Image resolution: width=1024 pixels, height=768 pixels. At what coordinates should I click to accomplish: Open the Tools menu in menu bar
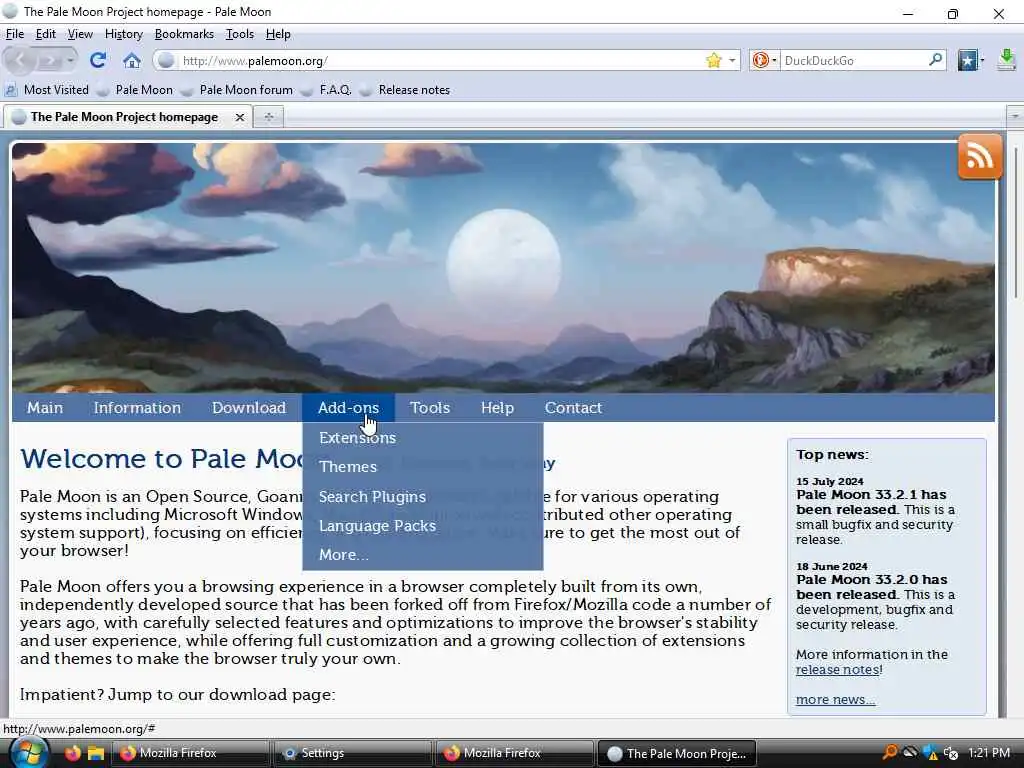point(240,34)
